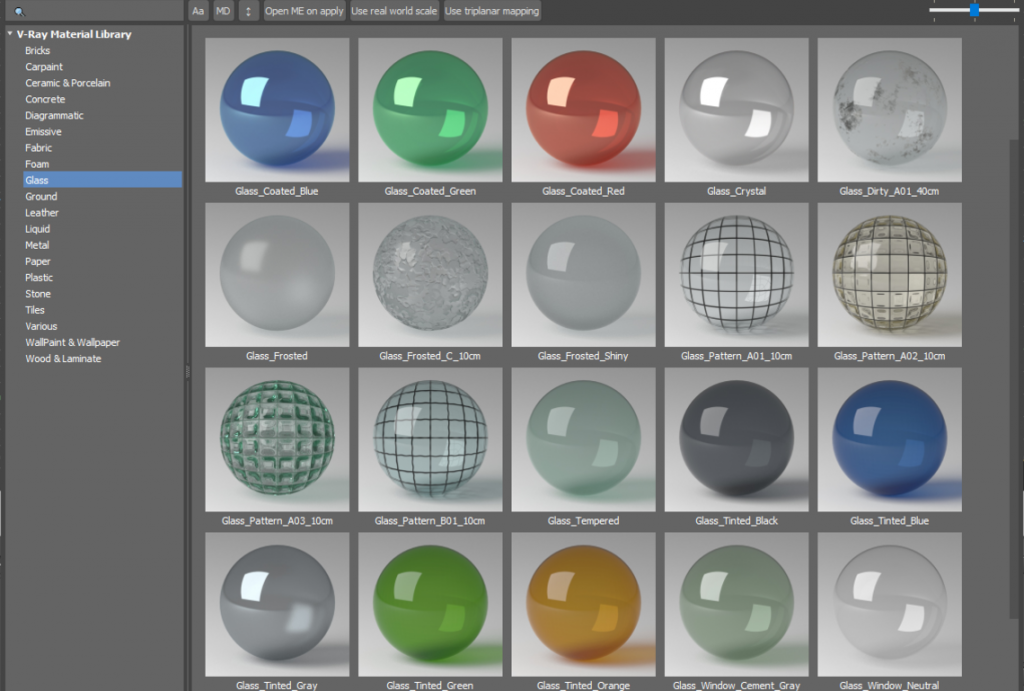Toggle the Aa thumbnail labels icon
This screenshot has width=1024, height=691.
pyautogui.click(x=197, y=11)
